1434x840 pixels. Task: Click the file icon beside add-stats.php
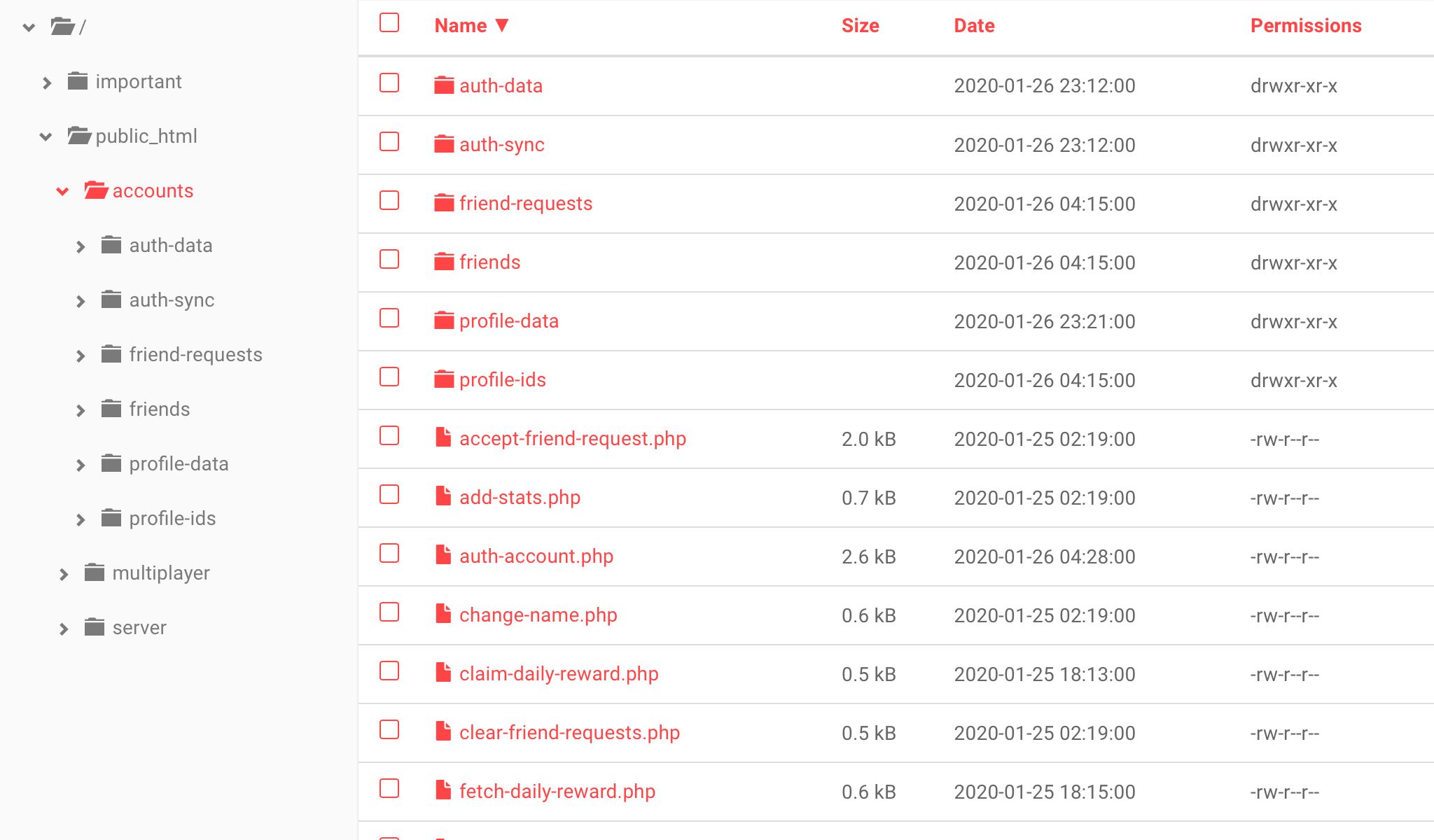pos(443,496)
